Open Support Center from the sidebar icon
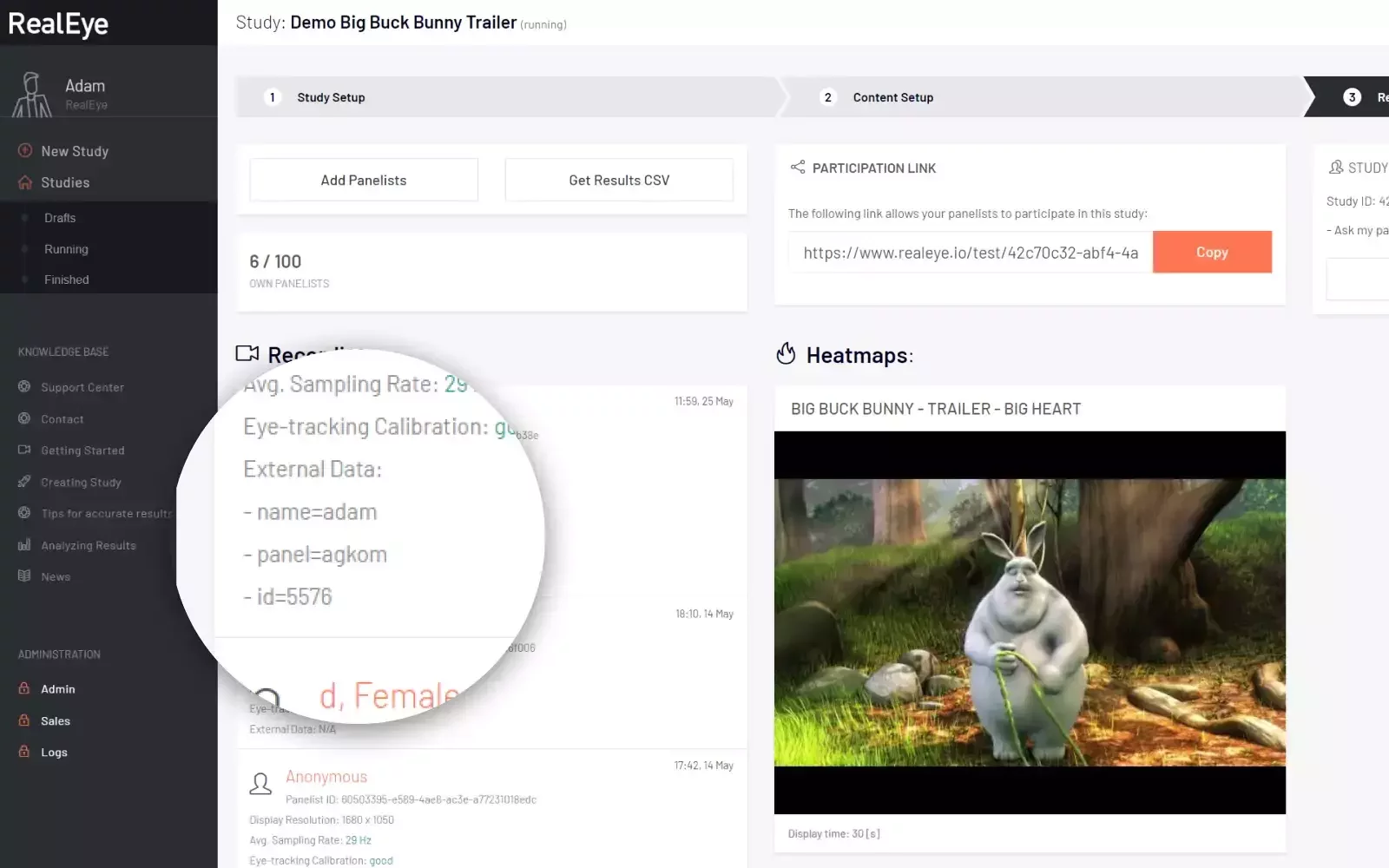This screenshot has height=868, width=1389. pyautogui.click(x=24, y=386)
